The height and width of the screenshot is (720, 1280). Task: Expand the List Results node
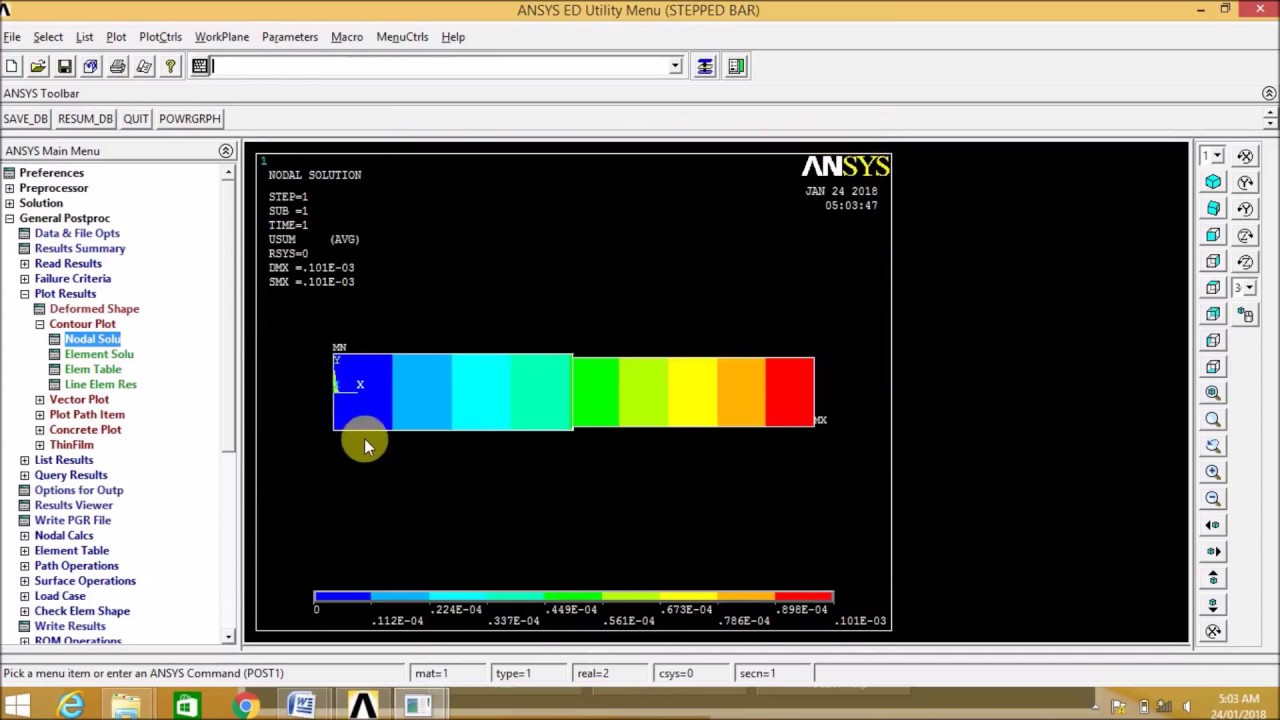24,460
